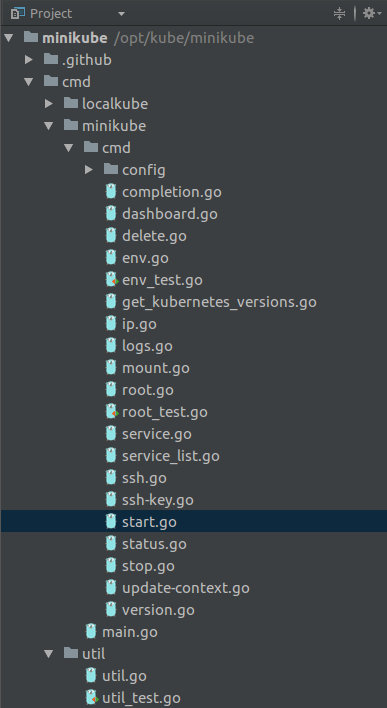
Task: Click the gopher icon of main.go
Action: 91,632
